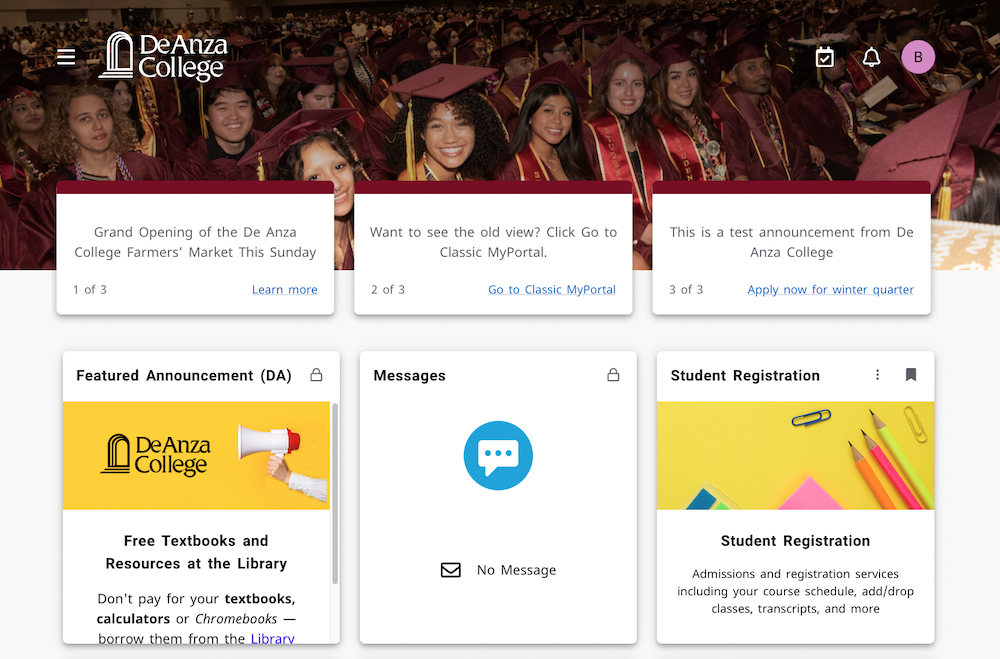Open the hamburger navigation menu
Viewport: 1000px width, 659px height.
tap(66, 57)
